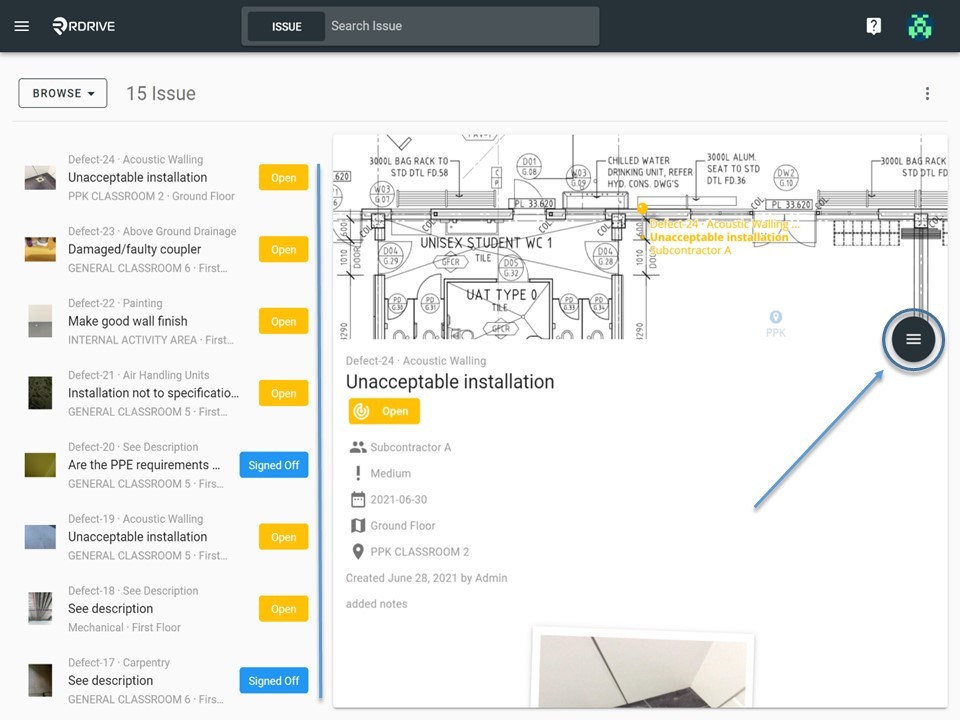The height and width of the screenshot is (720, 960).
Task: Click 'Created June 28, 2021 by Admin'
Action: pos(426,578)
